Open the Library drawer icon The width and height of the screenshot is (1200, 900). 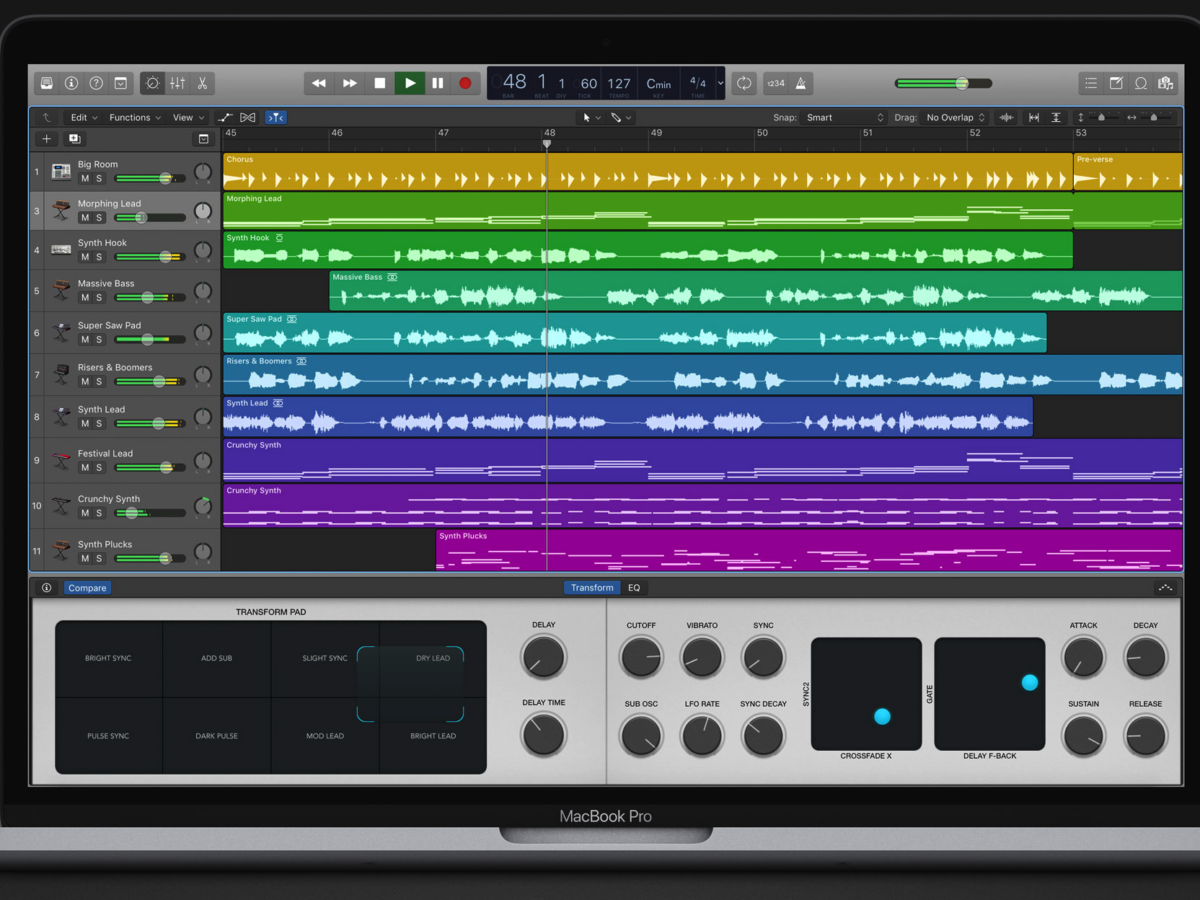click(x=46, y=83)
